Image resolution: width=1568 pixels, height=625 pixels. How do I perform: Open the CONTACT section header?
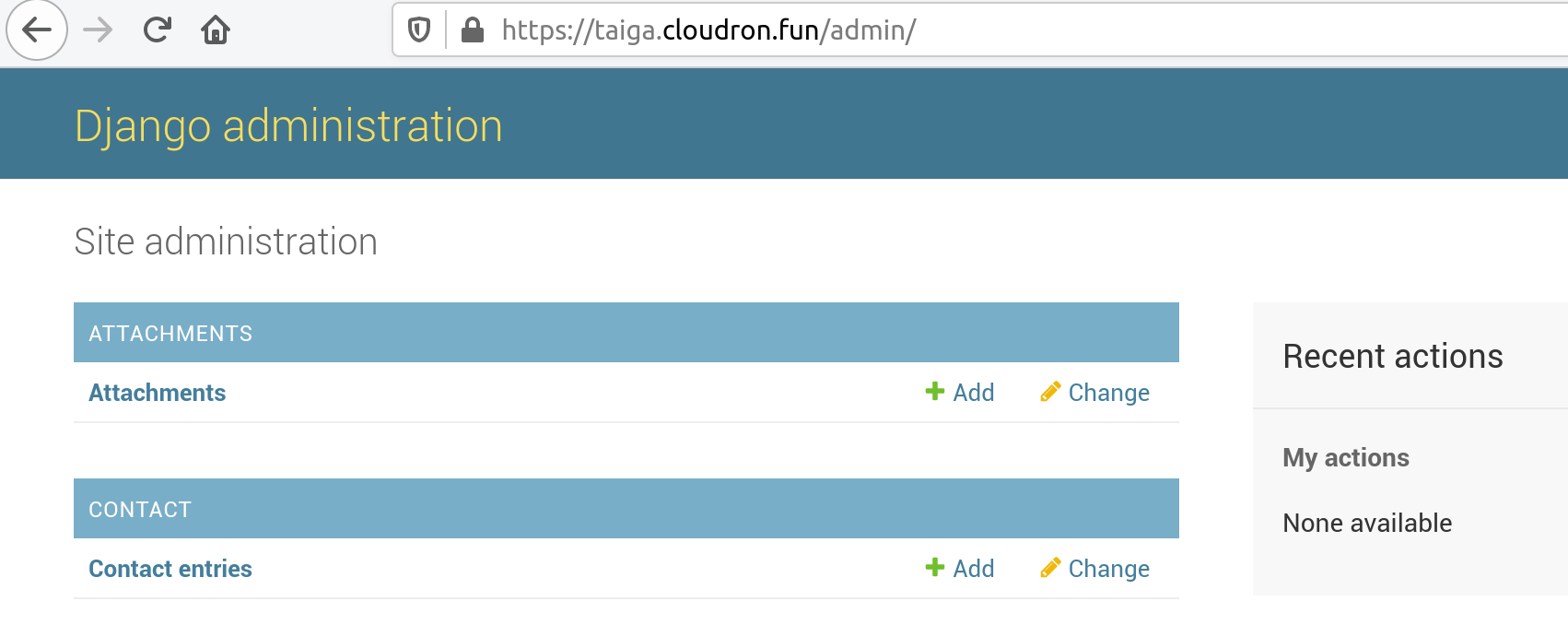point(140,510)
